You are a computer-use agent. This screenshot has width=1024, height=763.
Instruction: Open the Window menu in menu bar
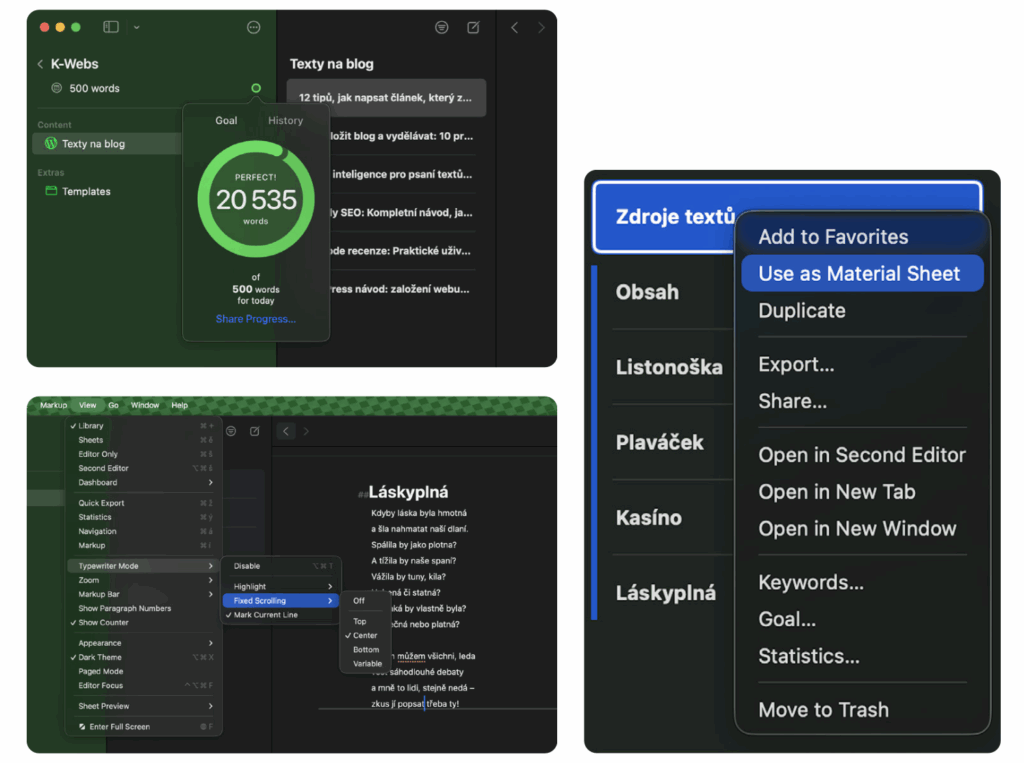(x=145, y=405)
